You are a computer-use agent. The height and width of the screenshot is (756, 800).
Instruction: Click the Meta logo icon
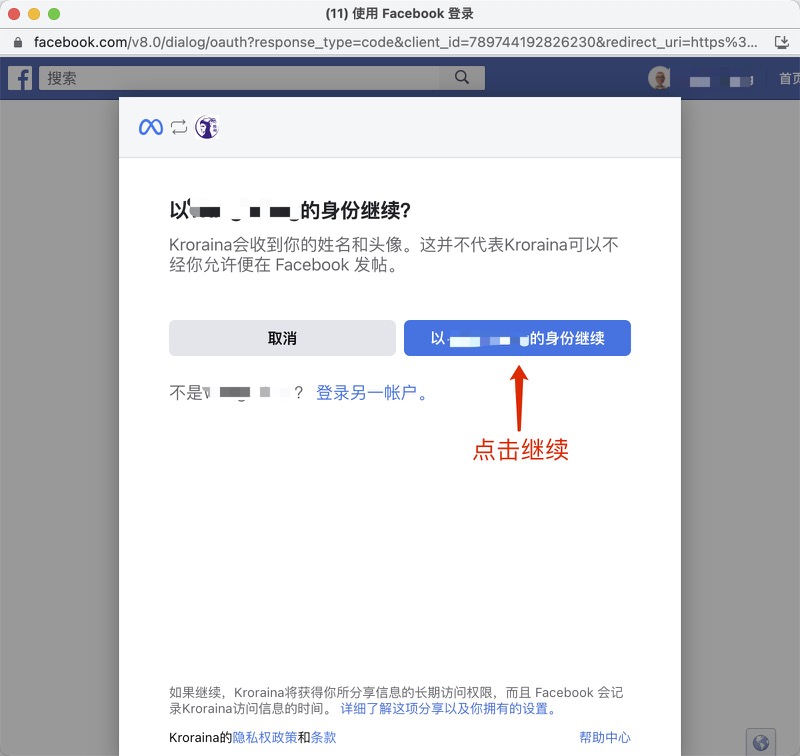(151, 127)
